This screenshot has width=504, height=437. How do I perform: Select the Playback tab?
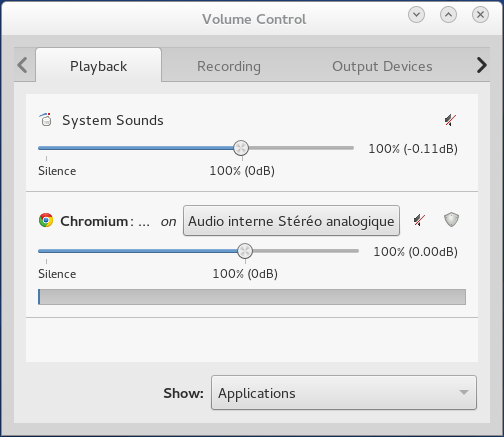[x=98, y=66]
